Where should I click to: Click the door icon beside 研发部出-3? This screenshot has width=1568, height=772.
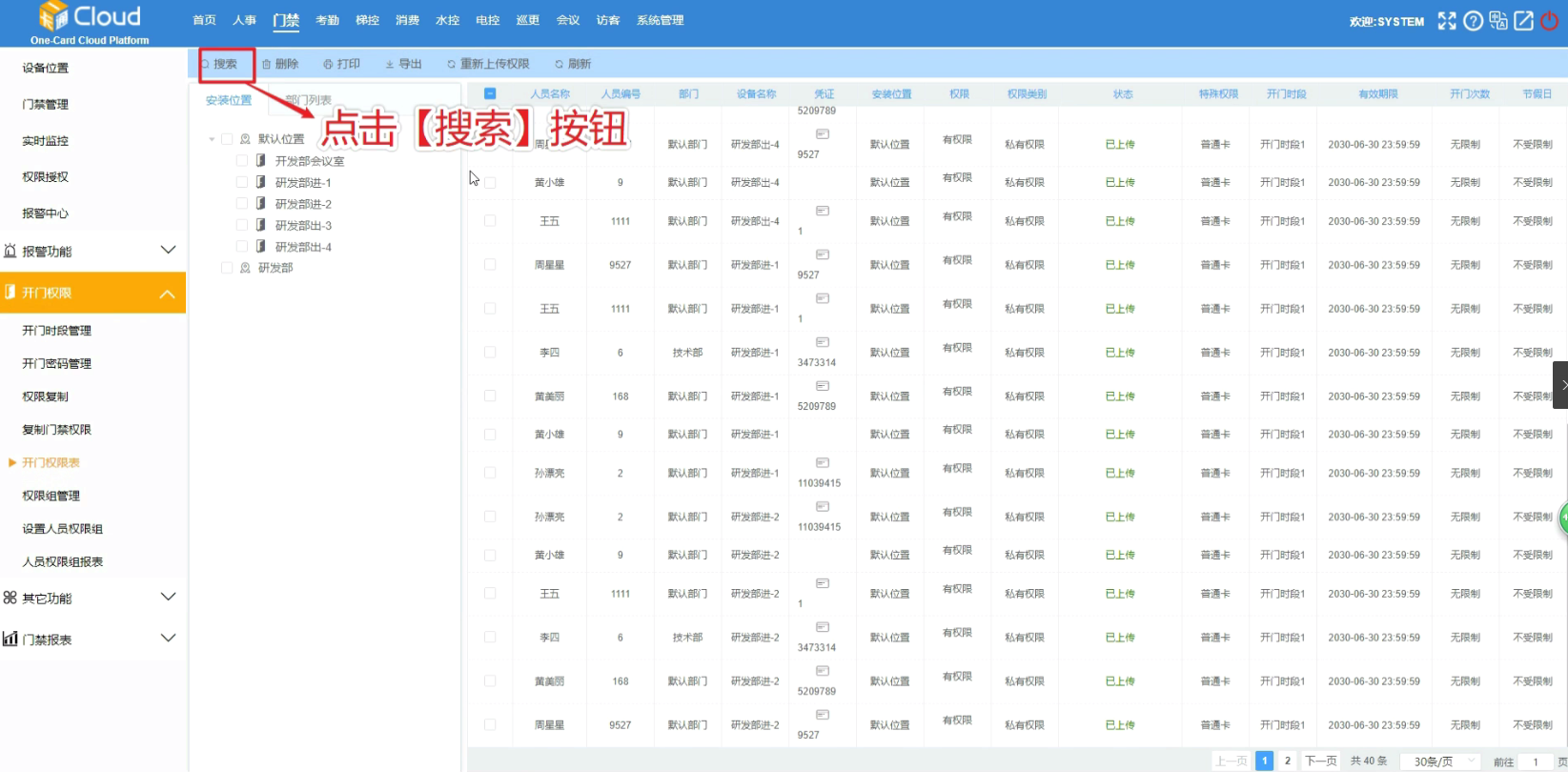[261, 225]
